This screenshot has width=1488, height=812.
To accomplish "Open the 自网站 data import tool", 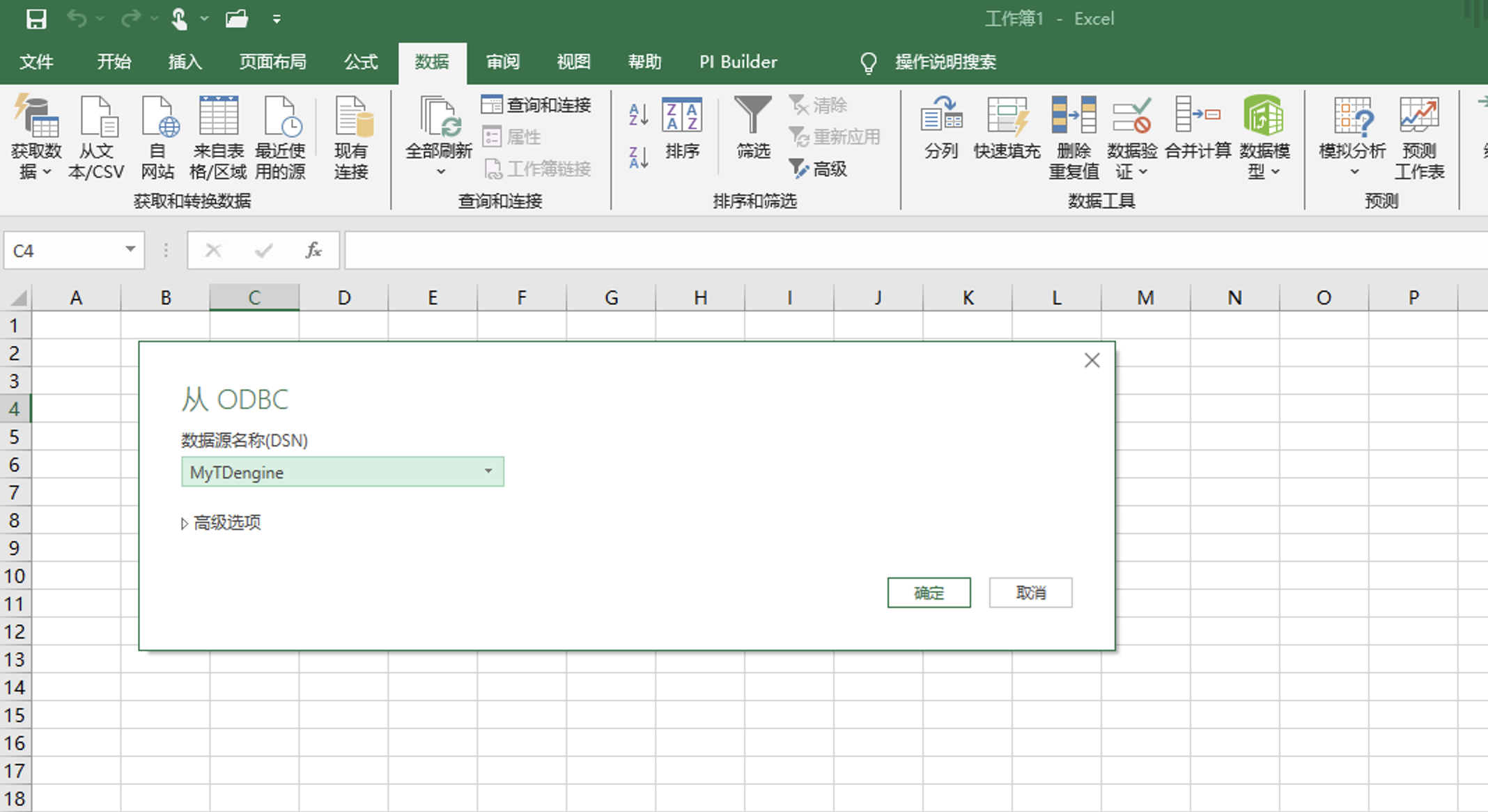I will click(159, 136).
